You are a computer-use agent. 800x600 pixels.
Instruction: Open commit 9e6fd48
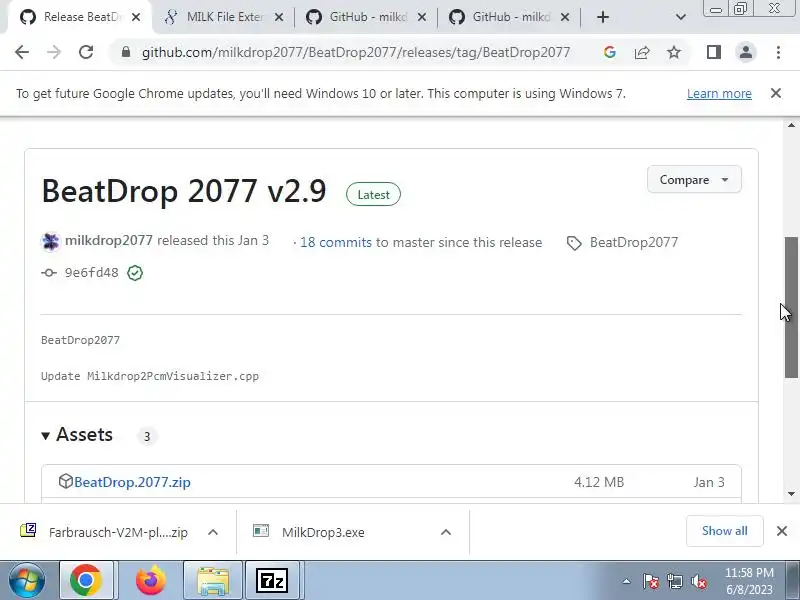pos(91,273)
